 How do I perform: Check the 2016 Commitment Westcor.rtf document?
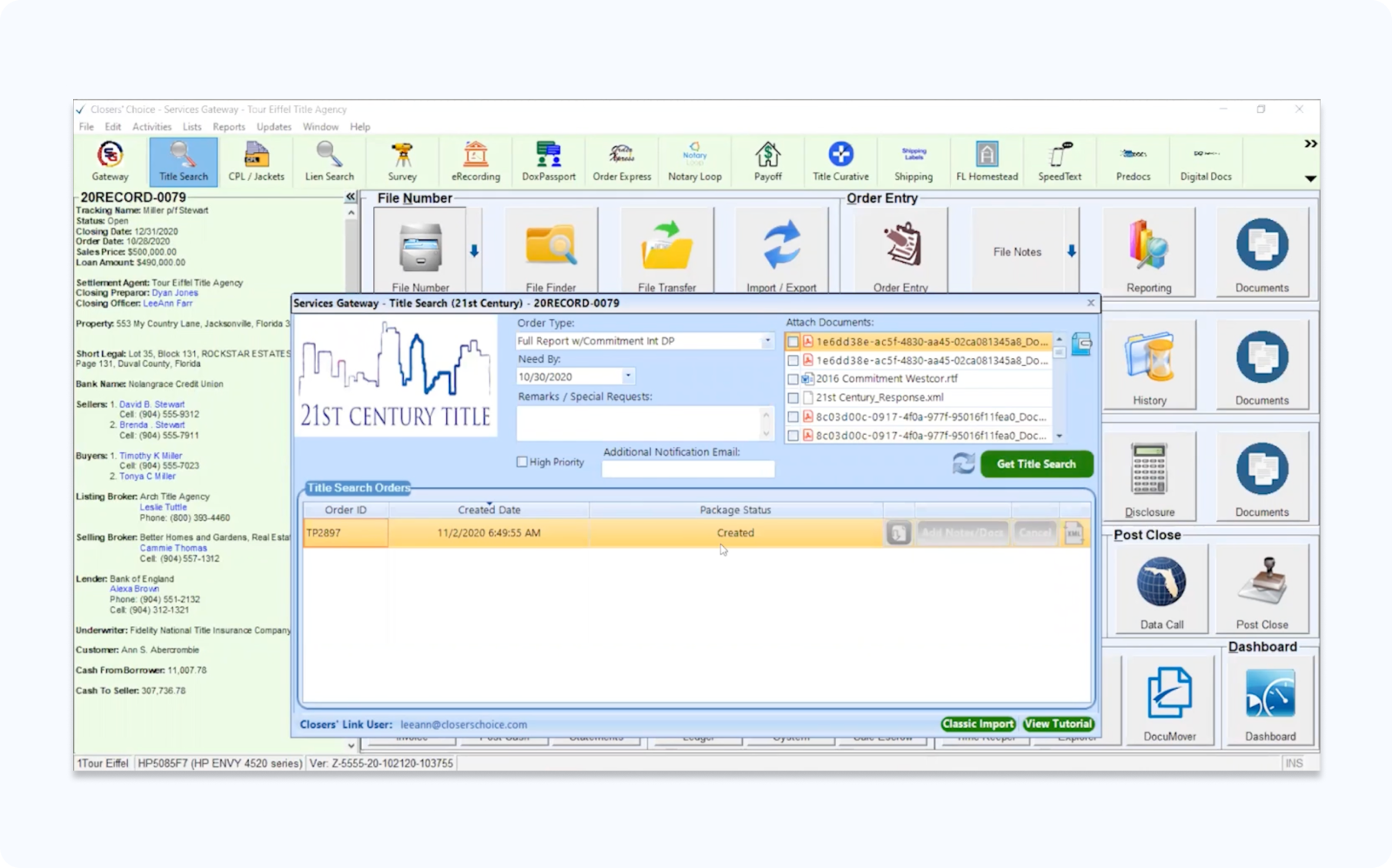click(x=793, y=378)
